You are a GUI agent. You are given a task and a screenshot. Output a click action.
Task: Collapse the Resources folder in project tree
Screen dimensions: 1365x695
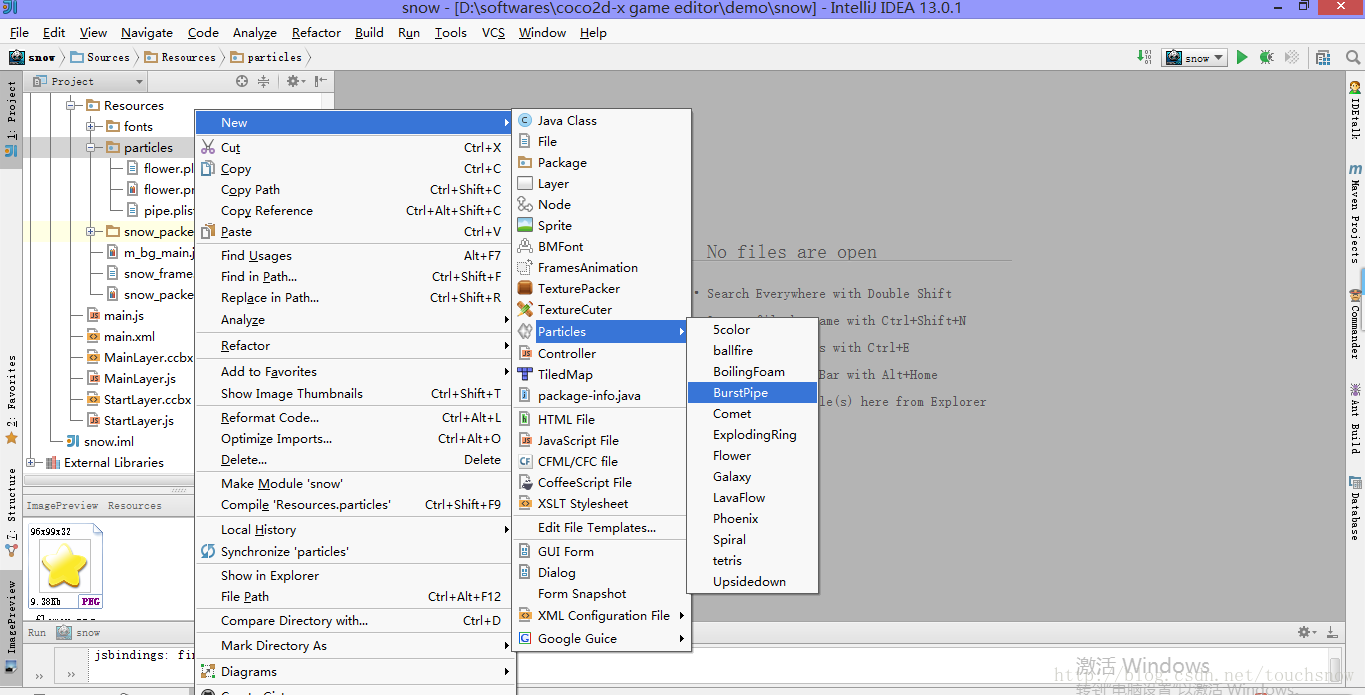(x=71, y=105)
